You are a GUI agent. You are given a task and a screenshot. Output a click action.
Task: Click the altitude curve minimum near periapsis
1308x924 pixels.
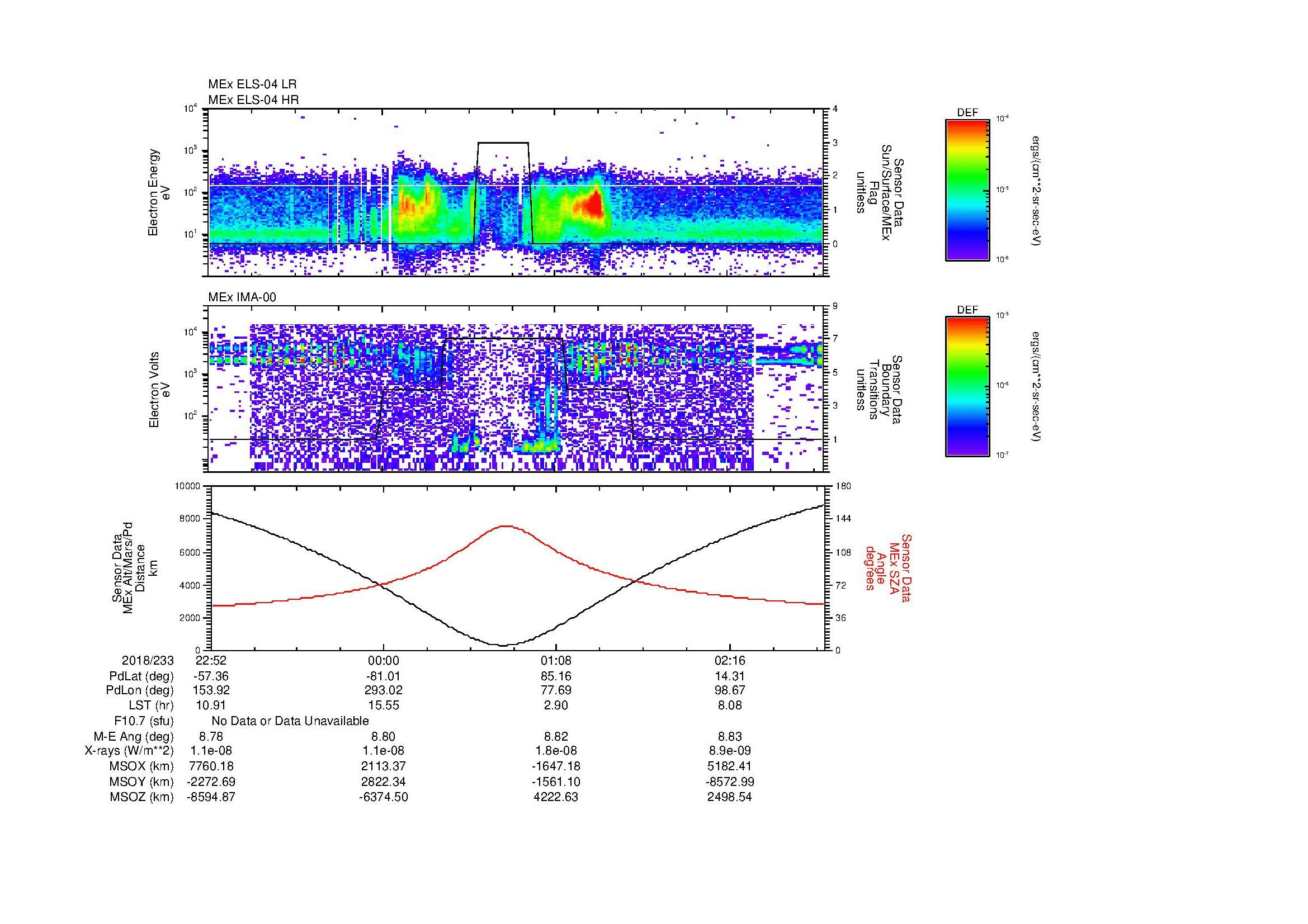[503, 645]
